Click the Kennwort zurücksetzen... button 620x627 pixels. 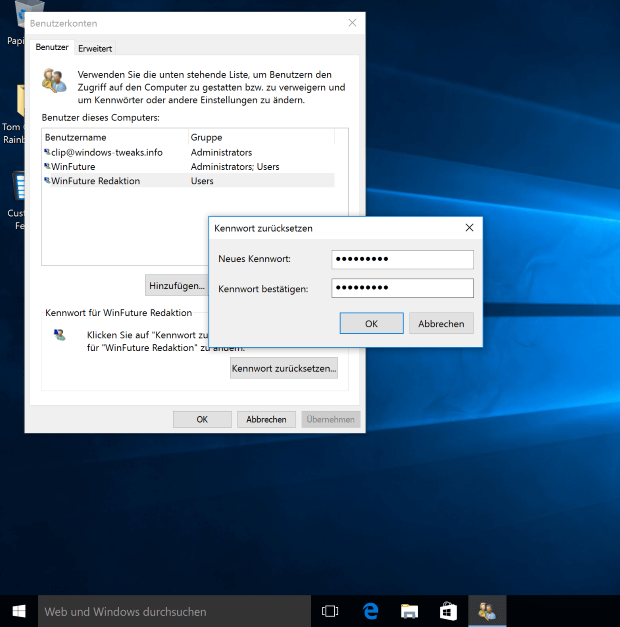click(284, 368)
